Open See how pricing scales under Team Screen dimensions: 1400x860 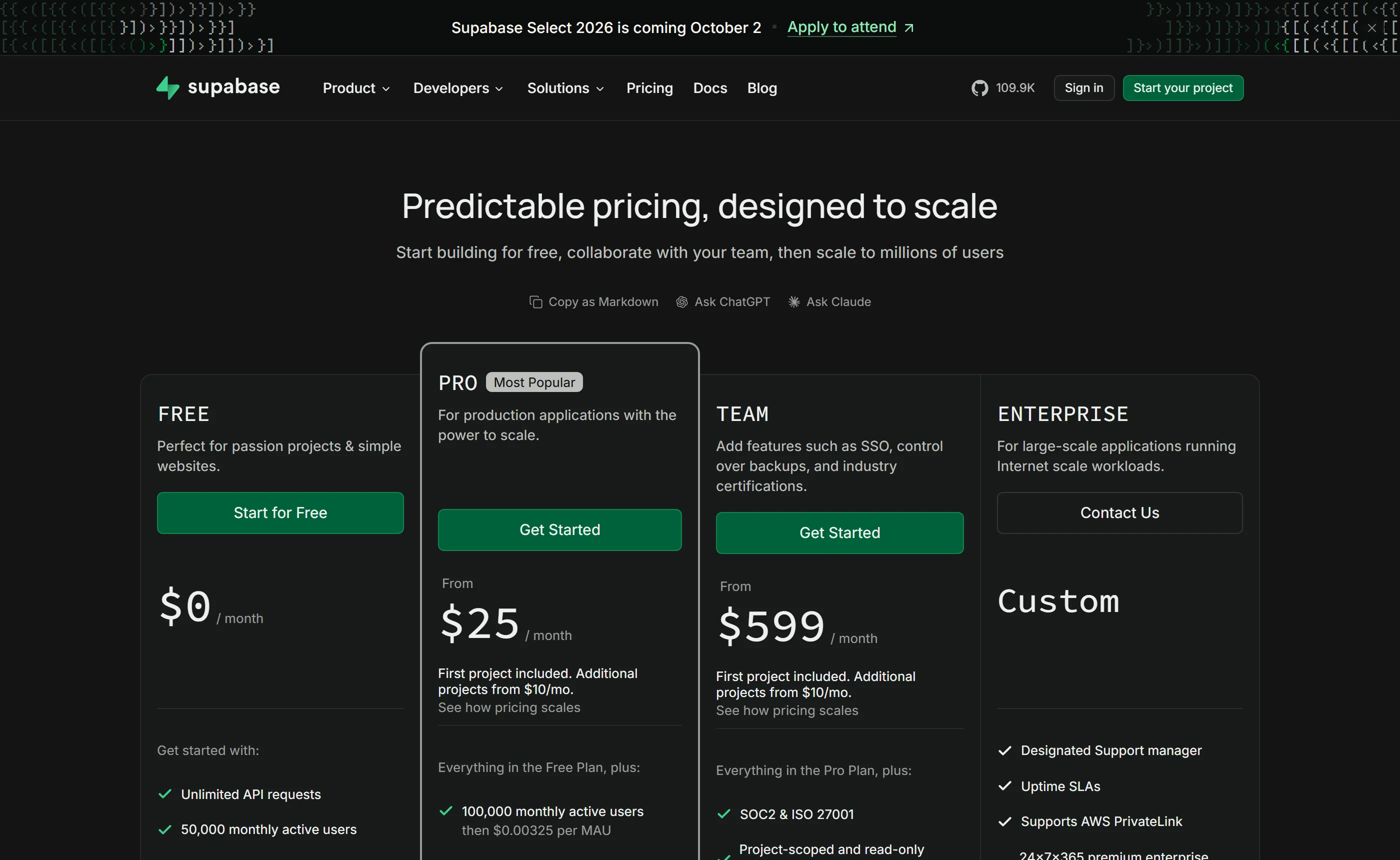(x=787, y=710)
